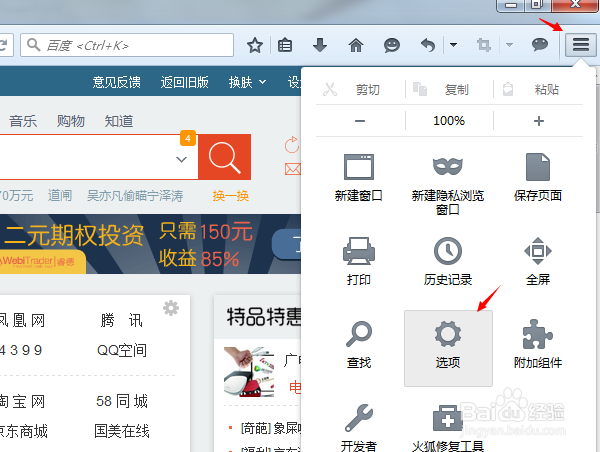The width and height of the screenshot is (600, 452).
Task: Click the orange mail envelope icon
Action: [292, 169]
